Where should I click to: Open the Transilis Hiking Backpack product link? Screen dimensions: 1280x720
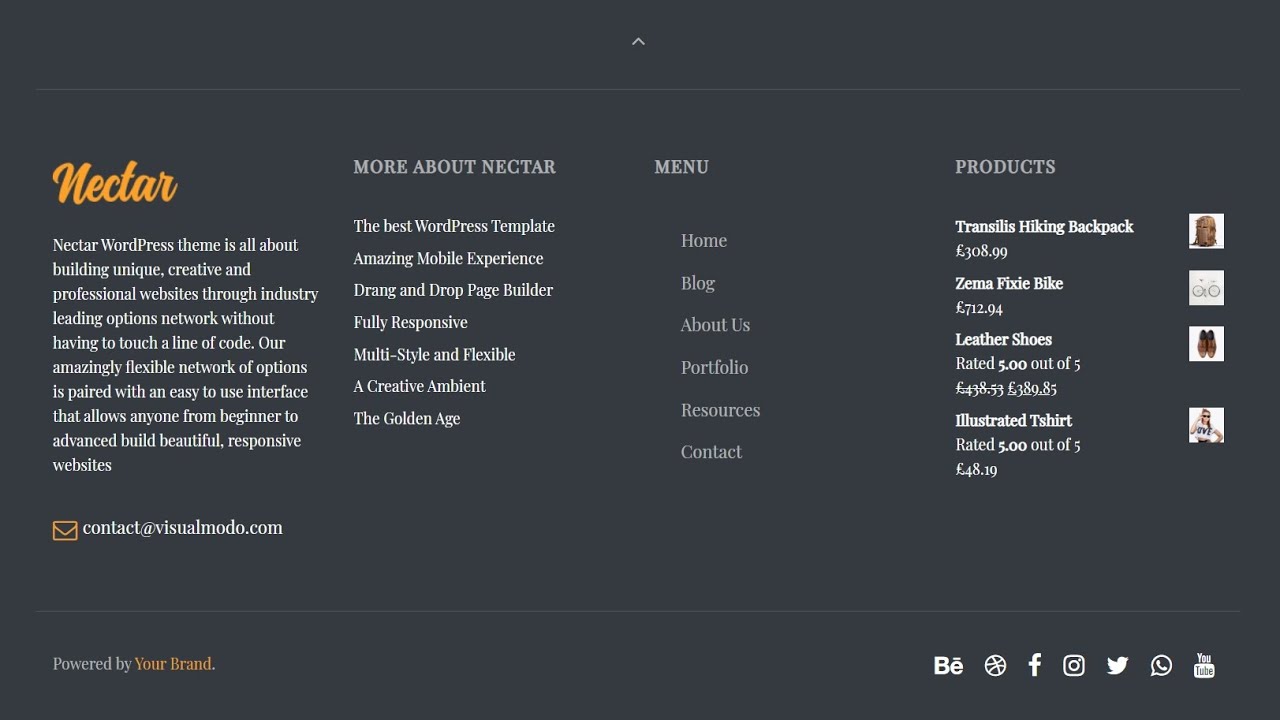(x=1044, y=227)
